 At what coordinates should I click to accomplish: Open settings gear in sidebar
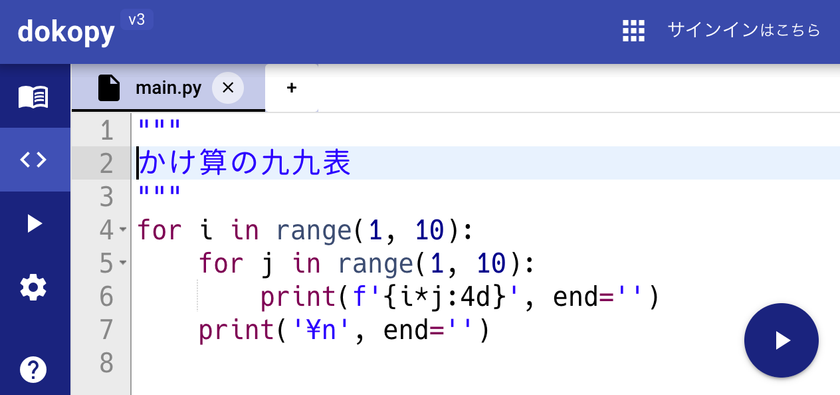coord(34,288)
